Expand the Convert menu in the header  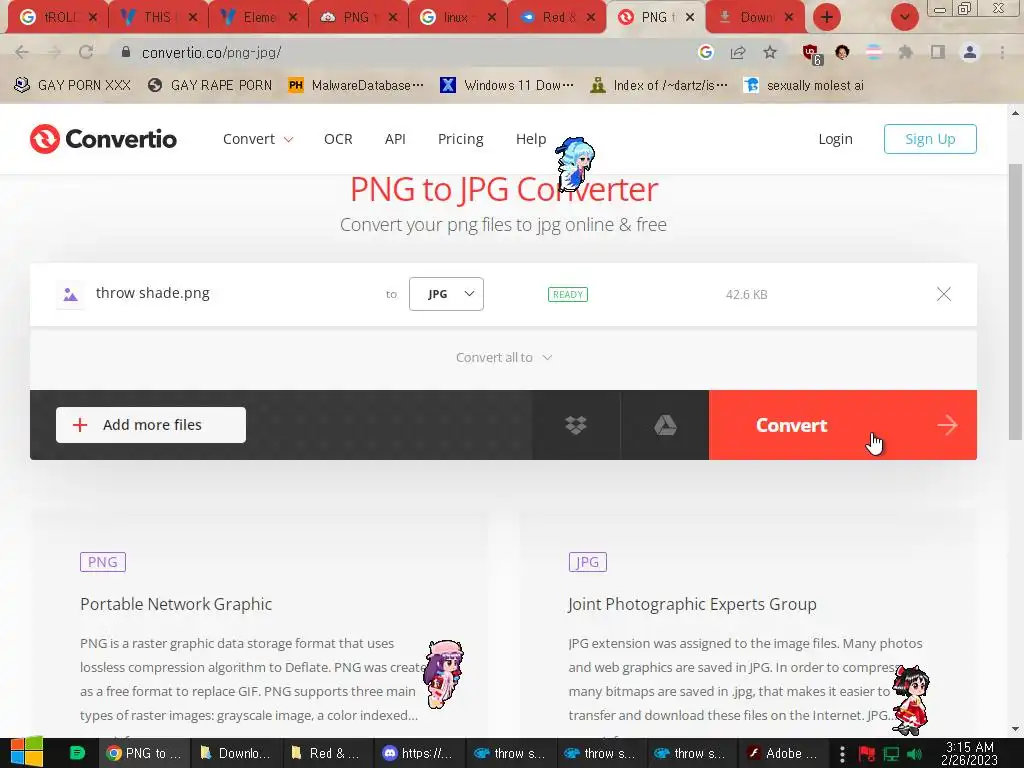(258, 139)
